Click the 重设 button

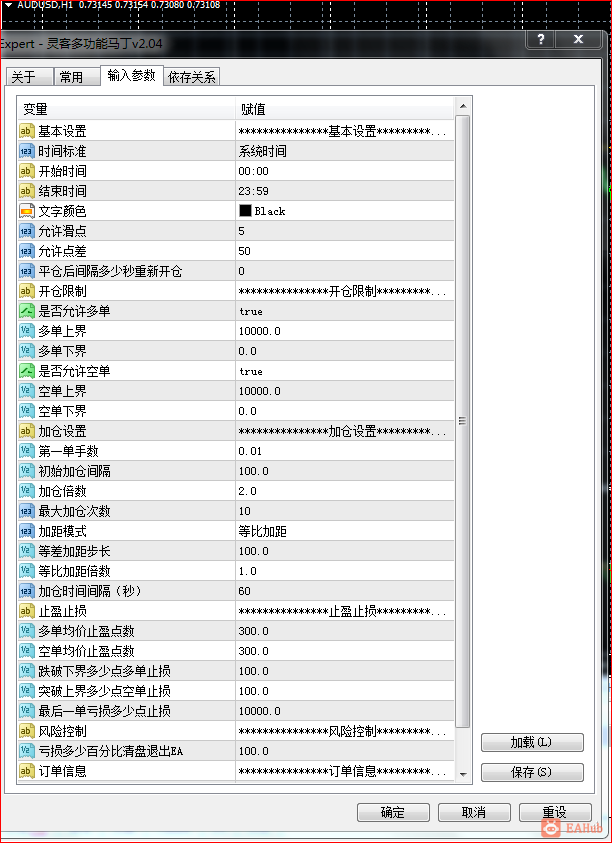(555, 812)
